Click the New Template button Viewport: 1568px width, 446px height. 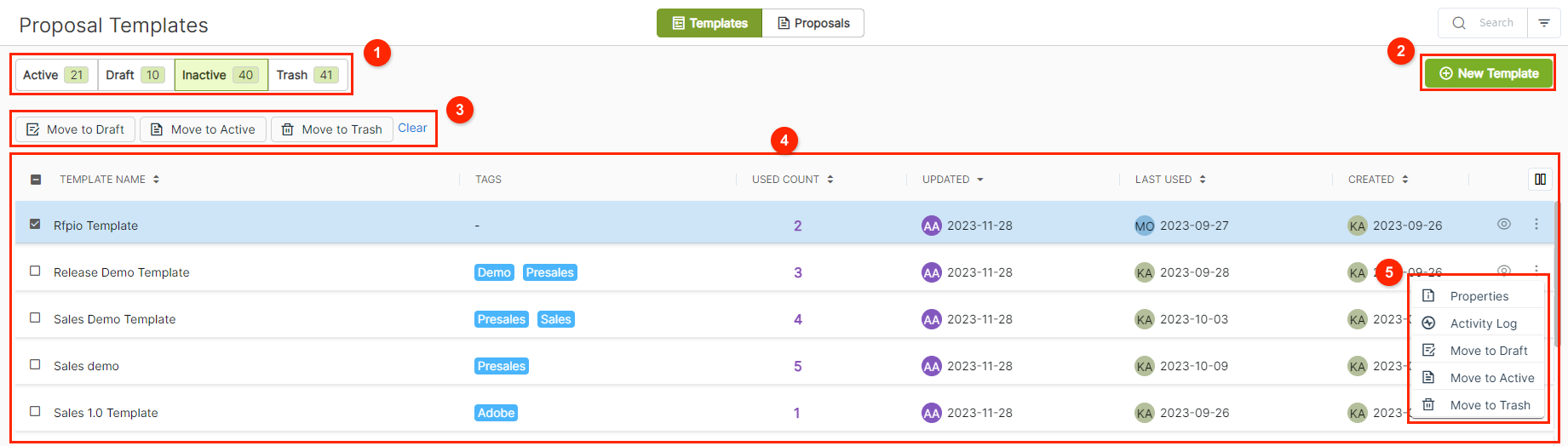pos(1489,73)
